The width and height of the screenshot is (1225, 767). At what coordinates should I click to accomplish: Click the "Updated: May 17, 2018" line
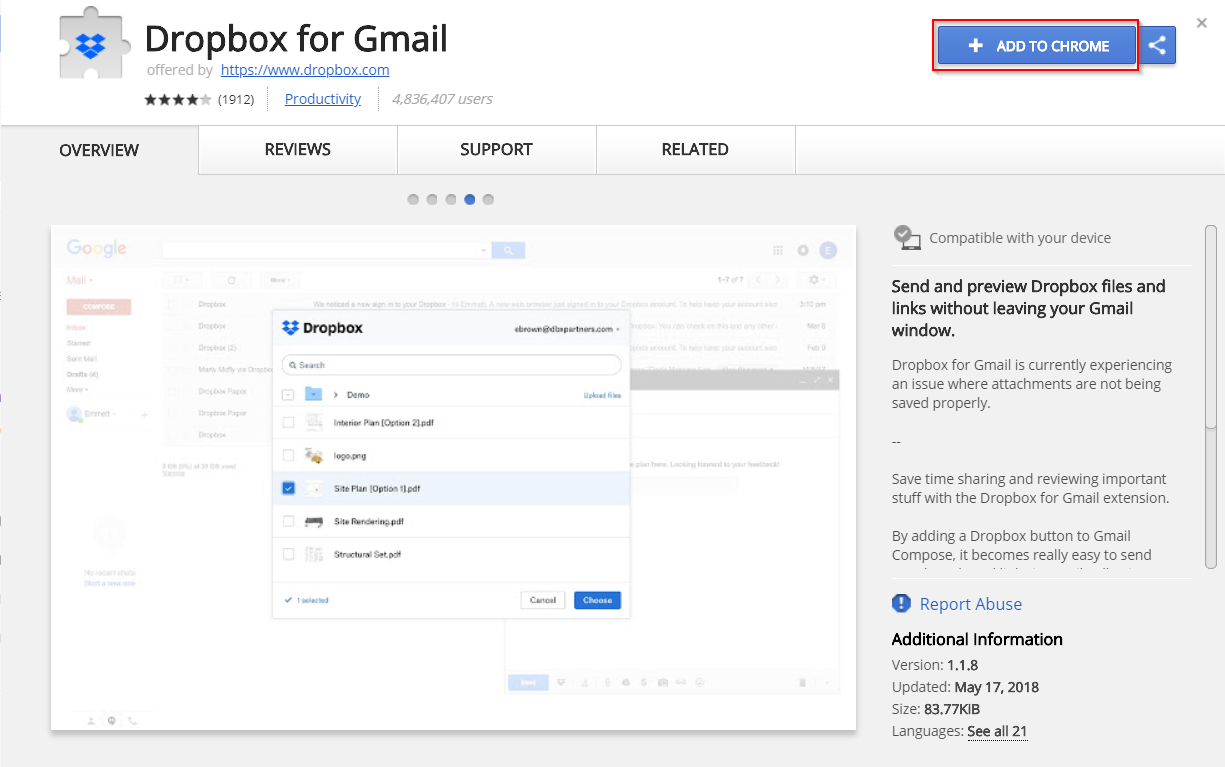click(965, 687)
